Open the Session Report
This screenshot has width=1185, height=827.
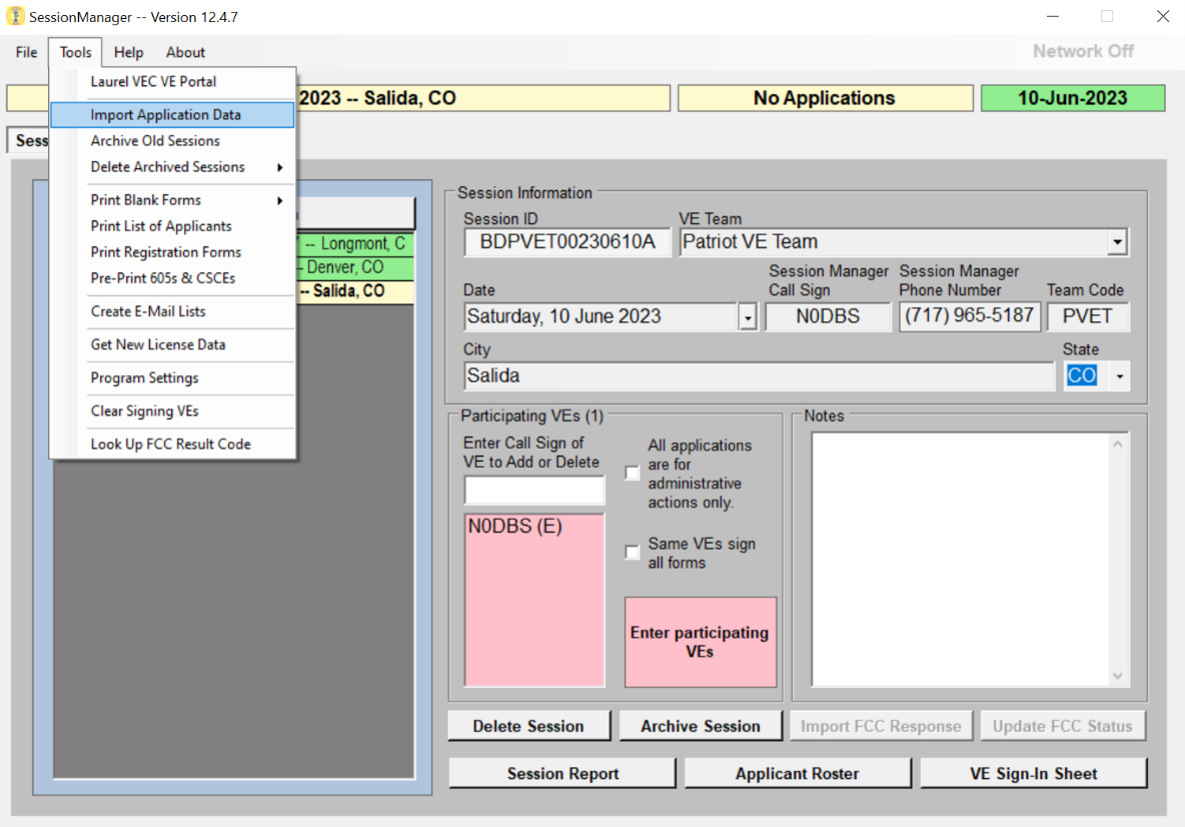click(562, 773)
